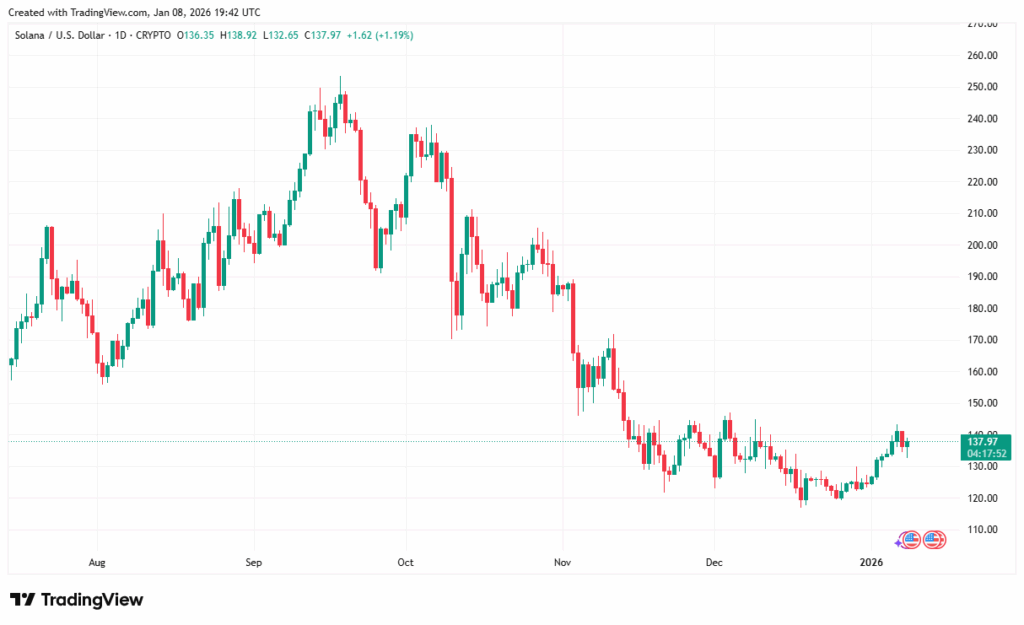Select the Open value 136.35
Viewport: 1024px width, 625px height.
click(195, 35)
